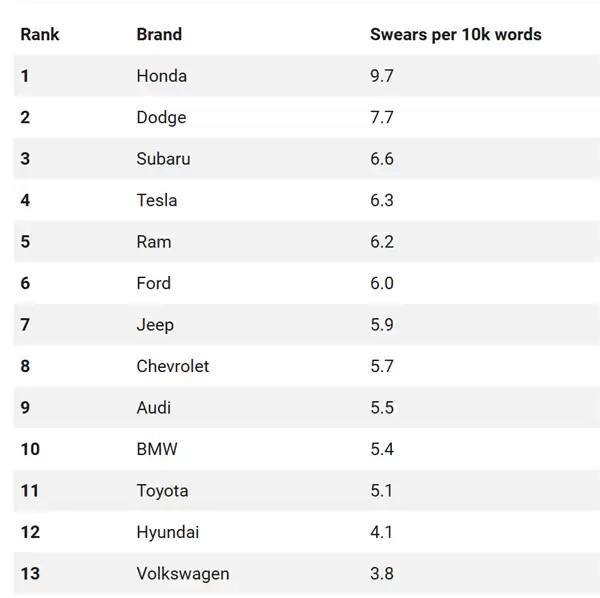Click the Audi brand name

tap(154, 407)
